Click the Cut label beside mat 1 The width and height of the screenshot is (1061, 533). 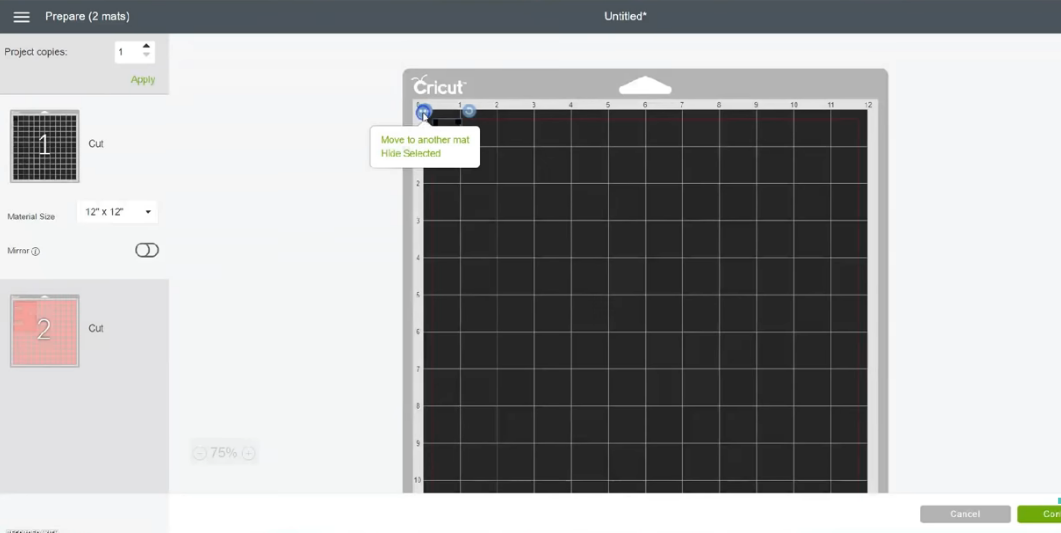pos(96,143)
